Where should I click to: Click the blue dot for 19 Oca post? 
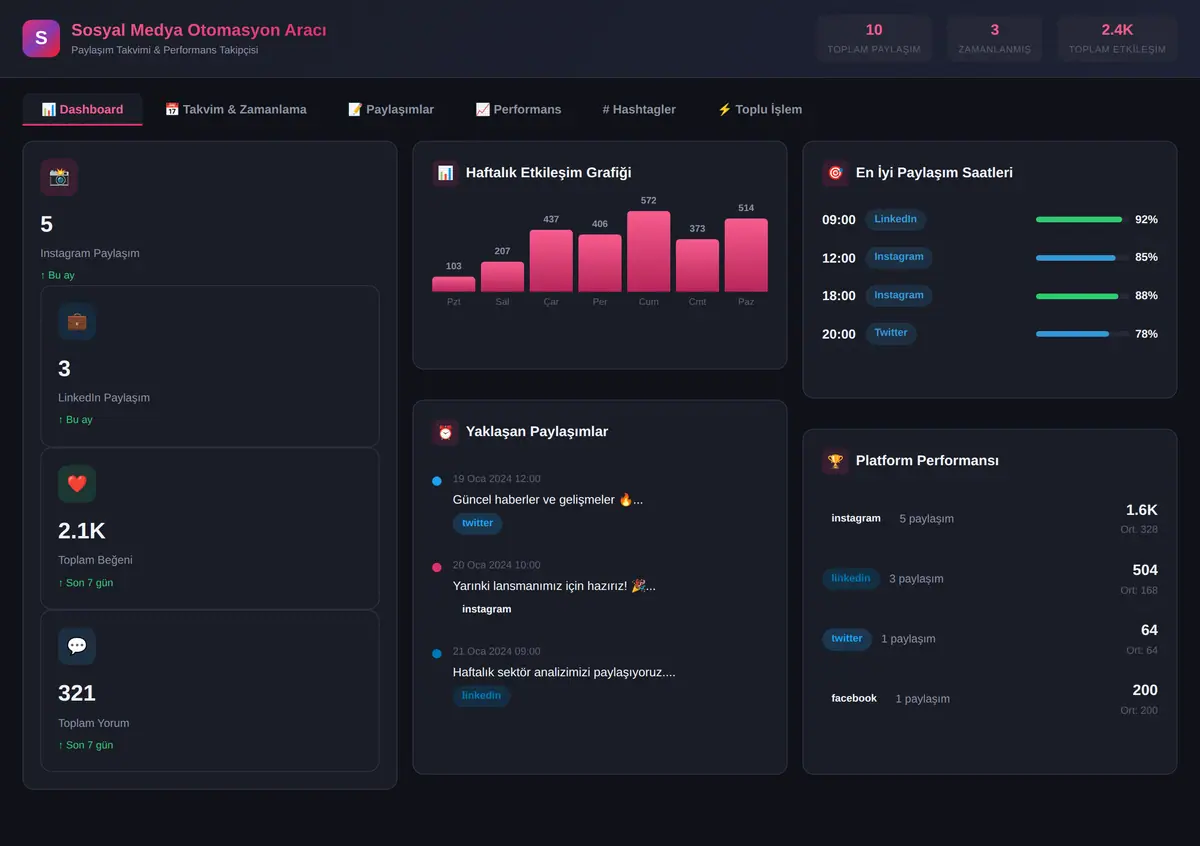437,481
